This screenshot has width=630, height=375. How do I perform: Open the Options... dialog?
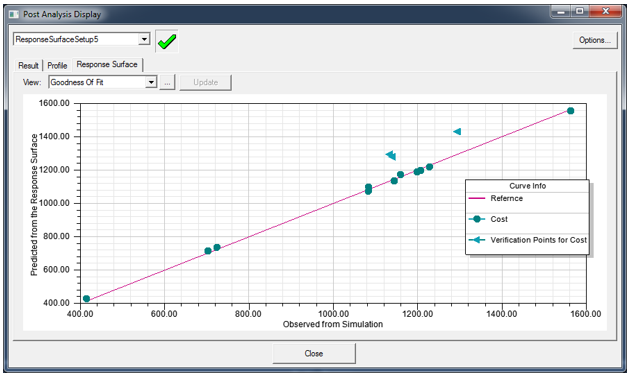[595, 40]
